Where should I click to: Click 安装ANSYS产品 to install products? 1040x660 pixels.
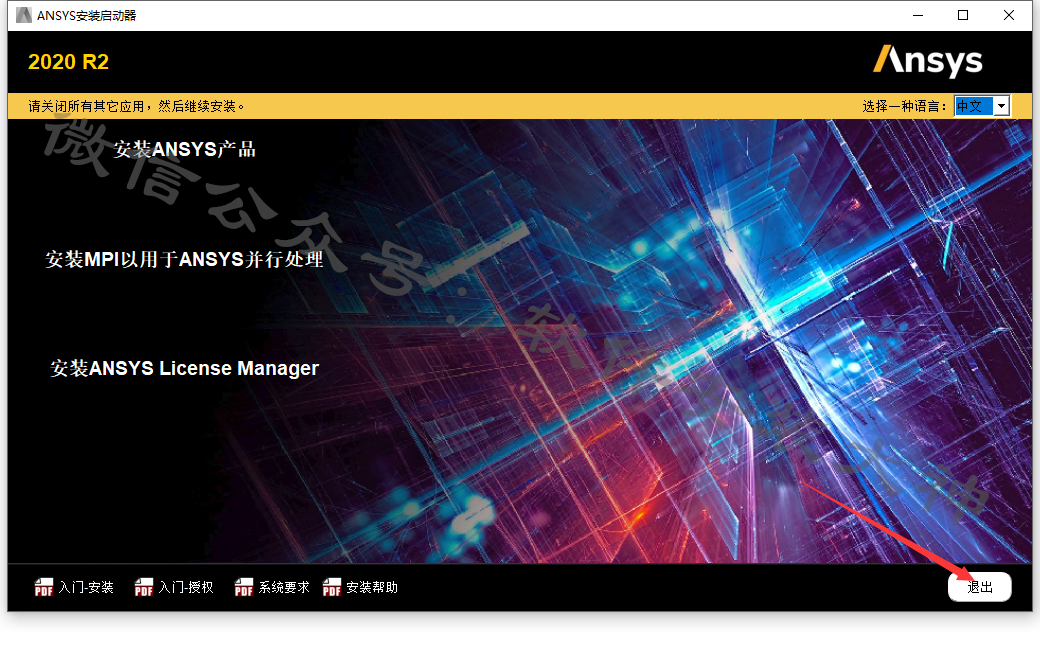(184, 149)
